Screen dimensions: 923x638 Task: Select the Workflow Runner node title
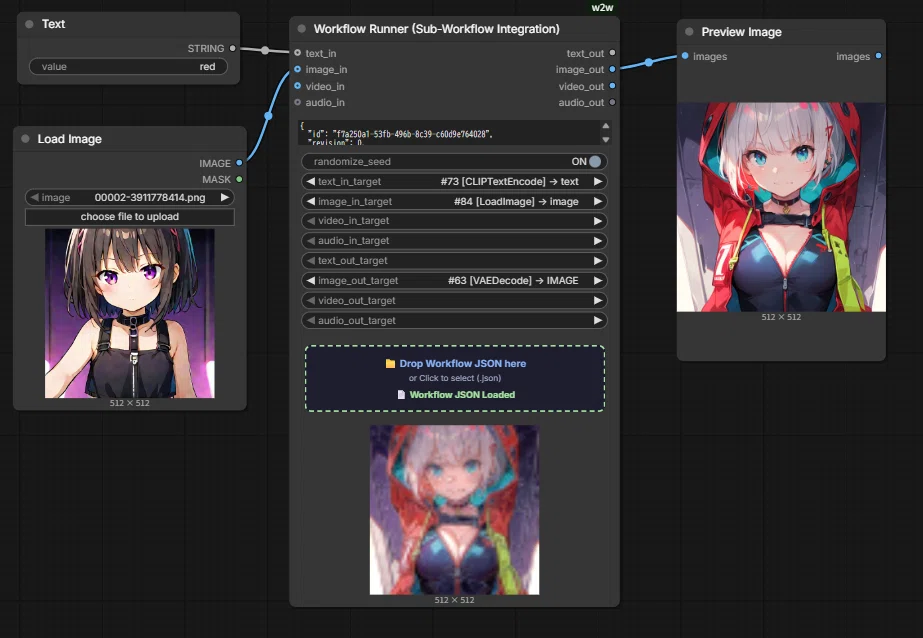click(x=436, y=29)
